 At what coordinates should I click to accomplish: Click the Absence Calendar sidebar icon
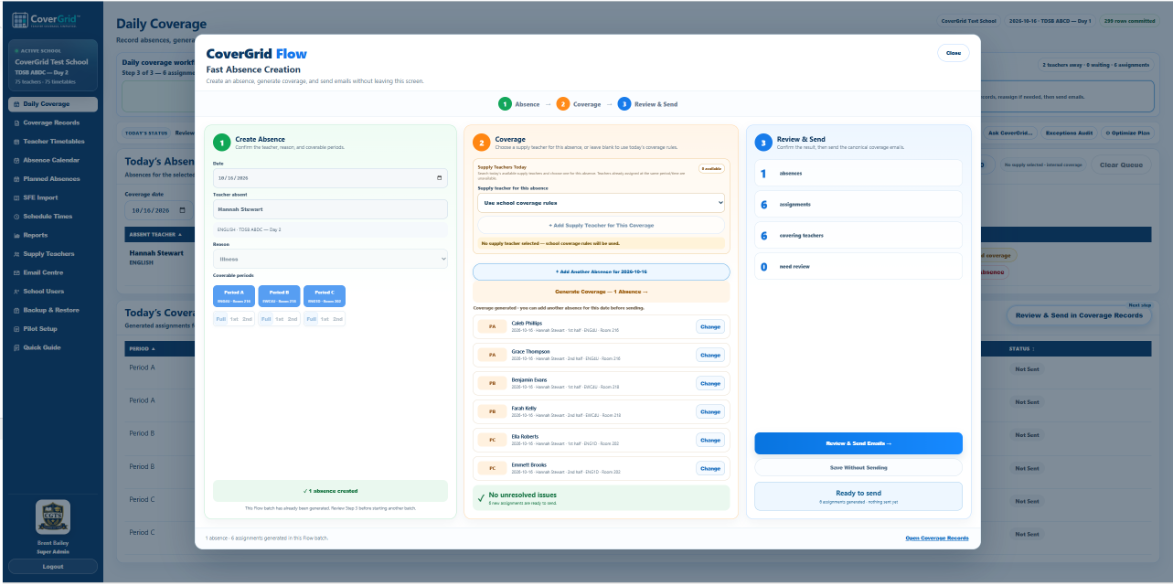point(16,161)
